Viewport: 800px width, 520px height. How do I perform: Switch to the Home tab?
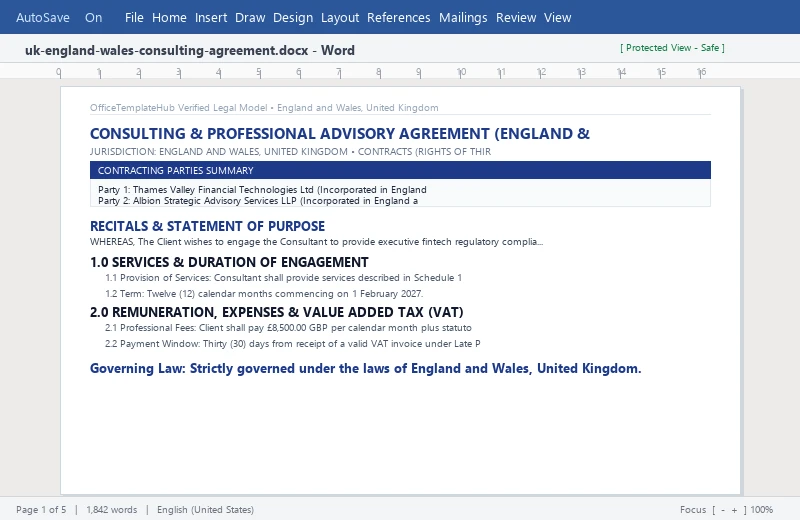click(169, 17)
